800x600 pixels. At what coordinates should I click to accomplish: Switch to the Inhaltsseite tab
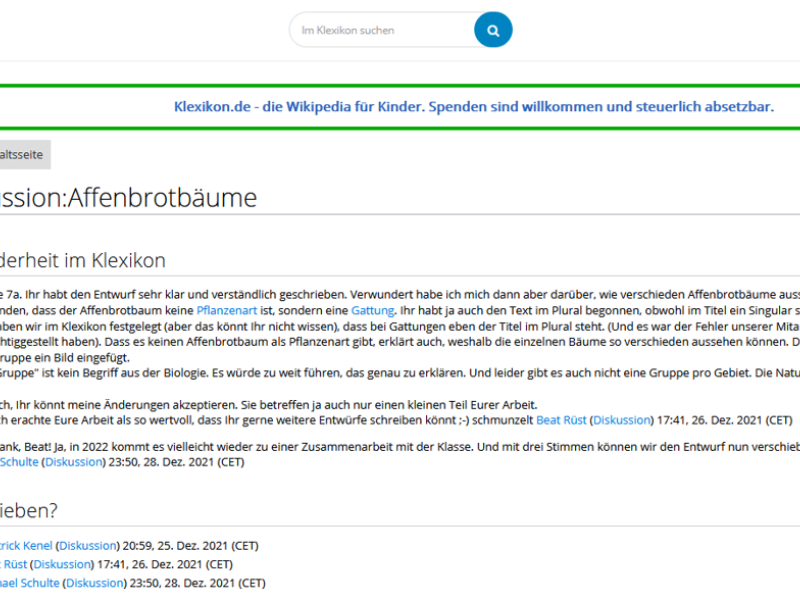click(x=22, y=155)
